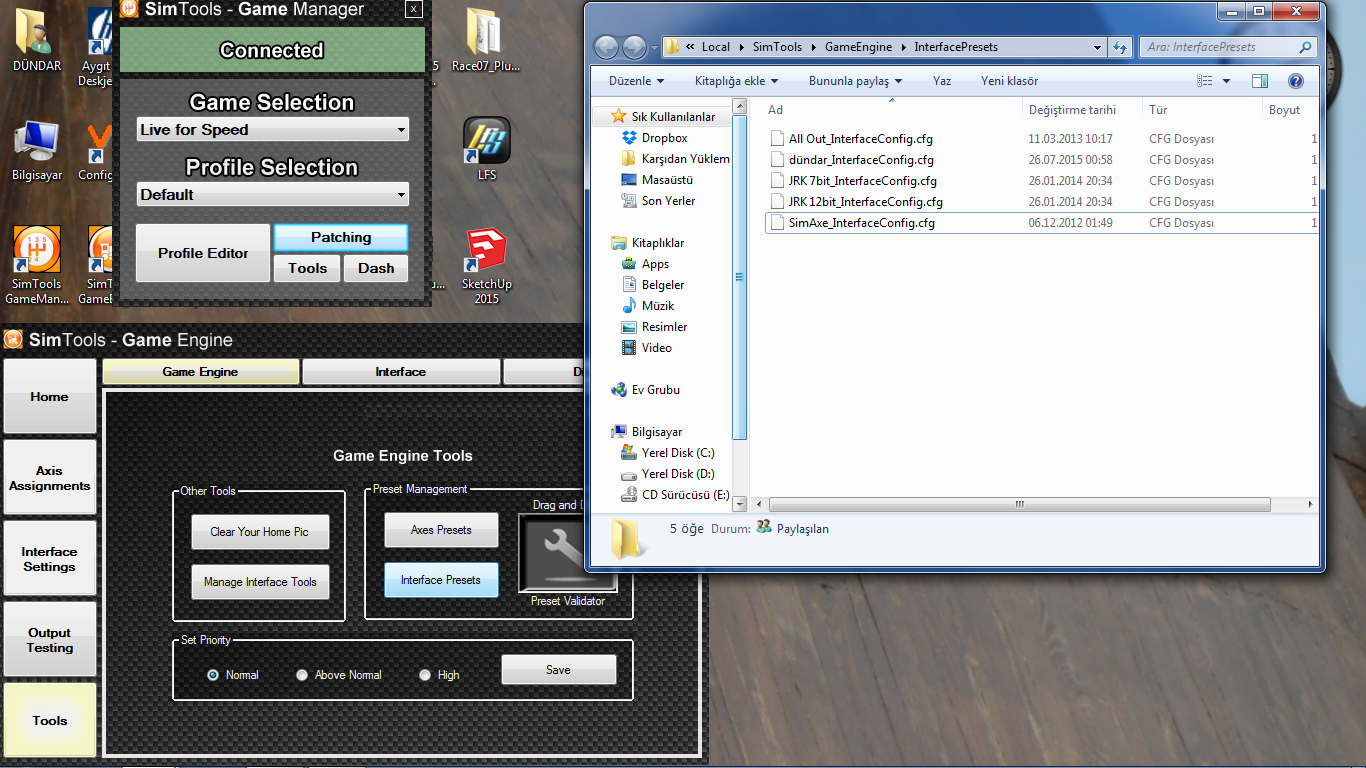
Task: Open the Bilgisayar desktop icon
Action: pyautogui.click(x=38, y=142)
